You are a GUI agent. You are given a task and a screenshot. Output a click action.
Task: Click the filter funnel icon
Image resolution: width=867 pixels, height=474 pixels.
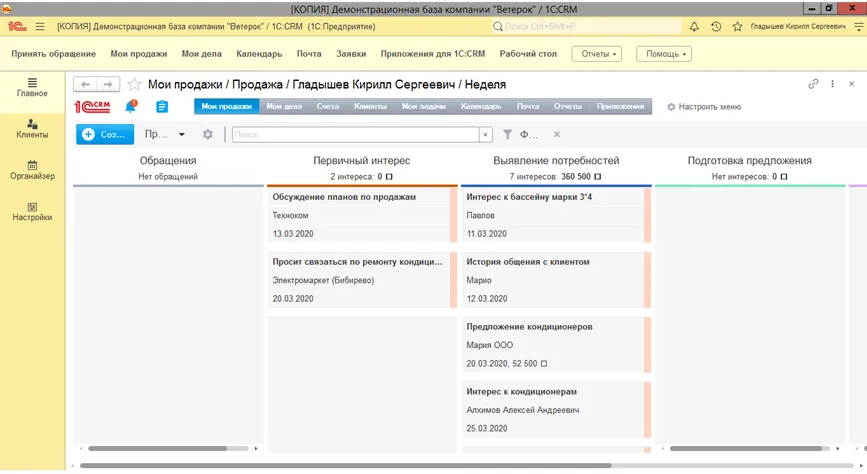[x=507, y=134]
